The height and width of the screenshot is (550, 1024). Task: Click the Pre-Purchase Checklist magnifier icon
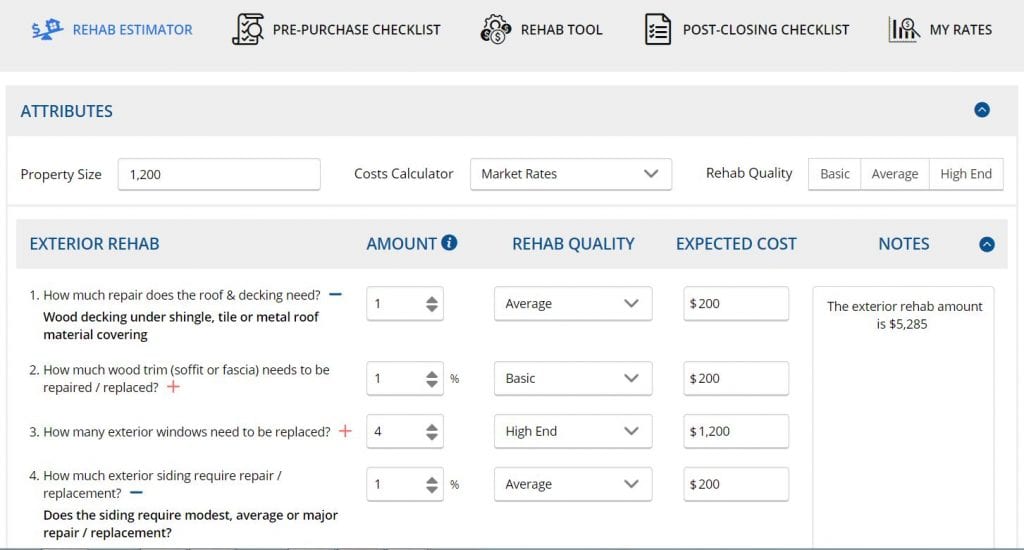pos(248,30)
